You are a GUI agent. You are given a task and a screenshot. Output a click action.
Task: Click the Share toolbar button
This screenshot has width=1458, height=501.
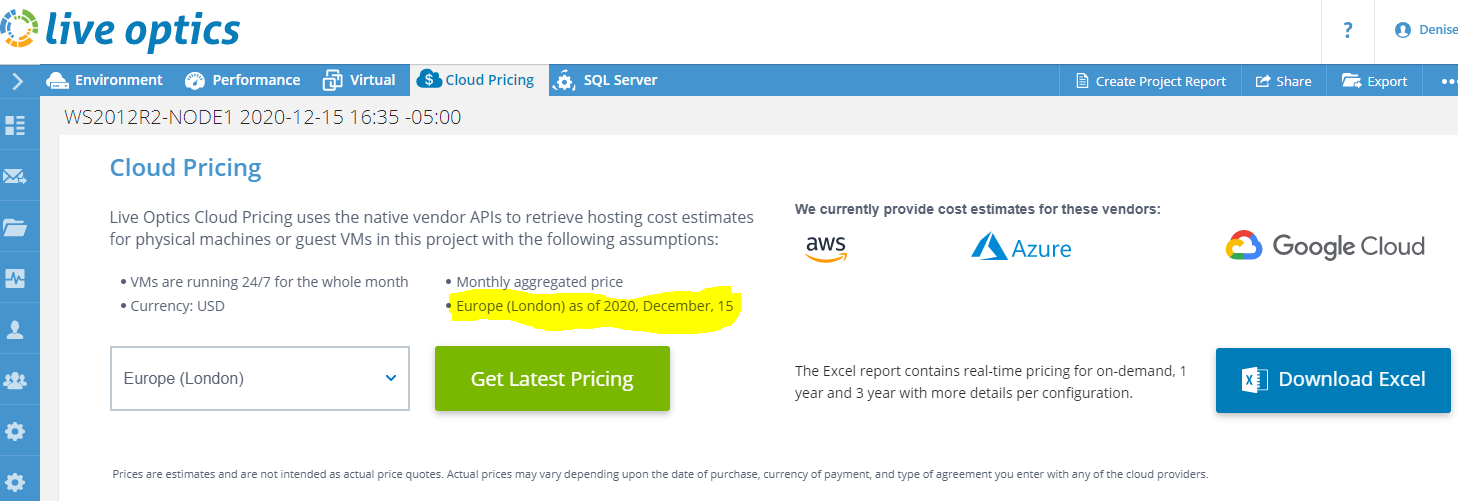coord(1283,81)
